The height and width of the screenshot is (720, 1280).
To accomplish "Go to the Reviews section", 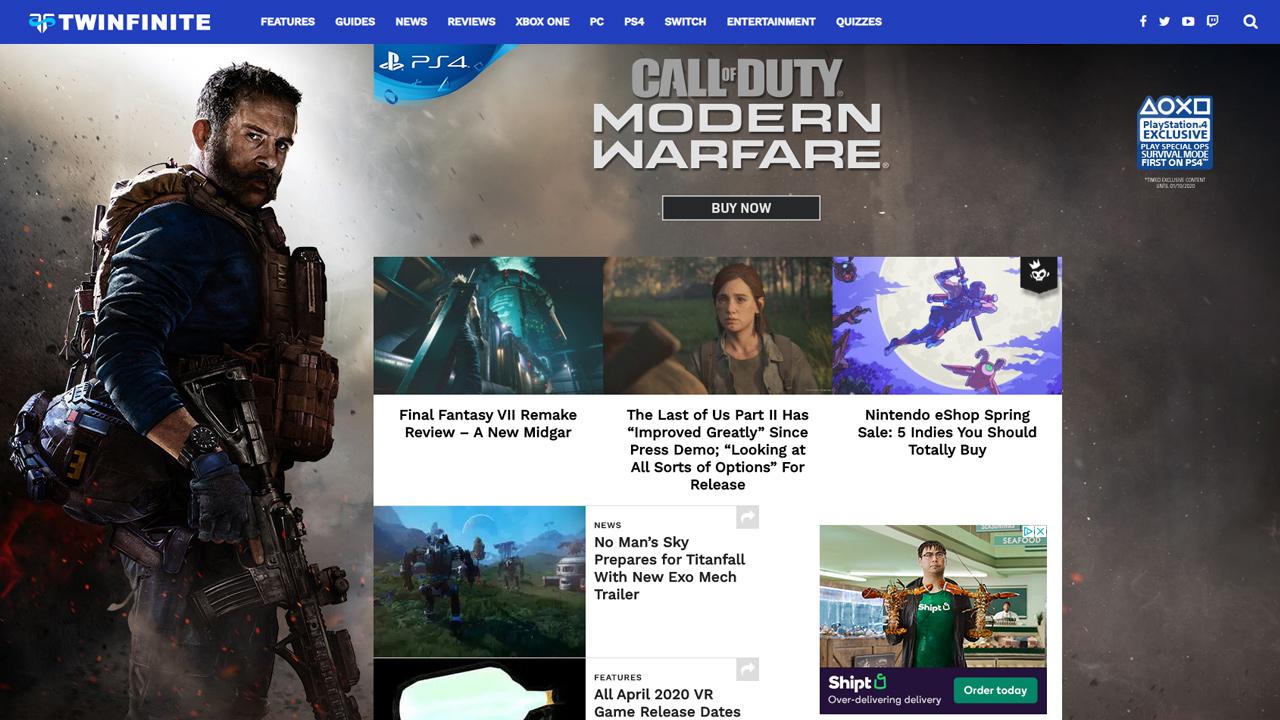I will point(471,21).
